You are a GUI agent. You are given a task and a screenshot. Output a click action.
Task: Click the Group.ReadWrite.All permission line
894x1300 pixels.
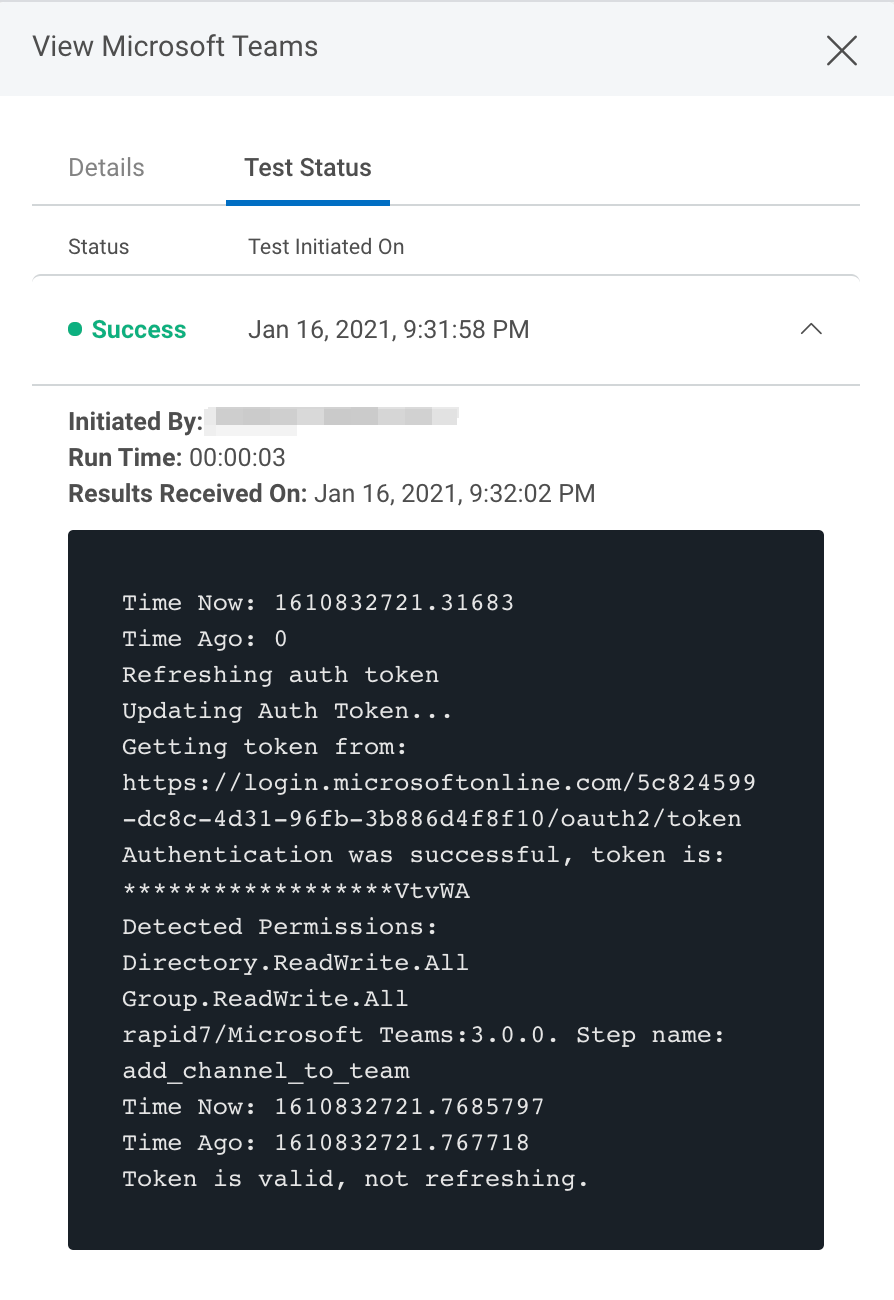click(265, 999)
